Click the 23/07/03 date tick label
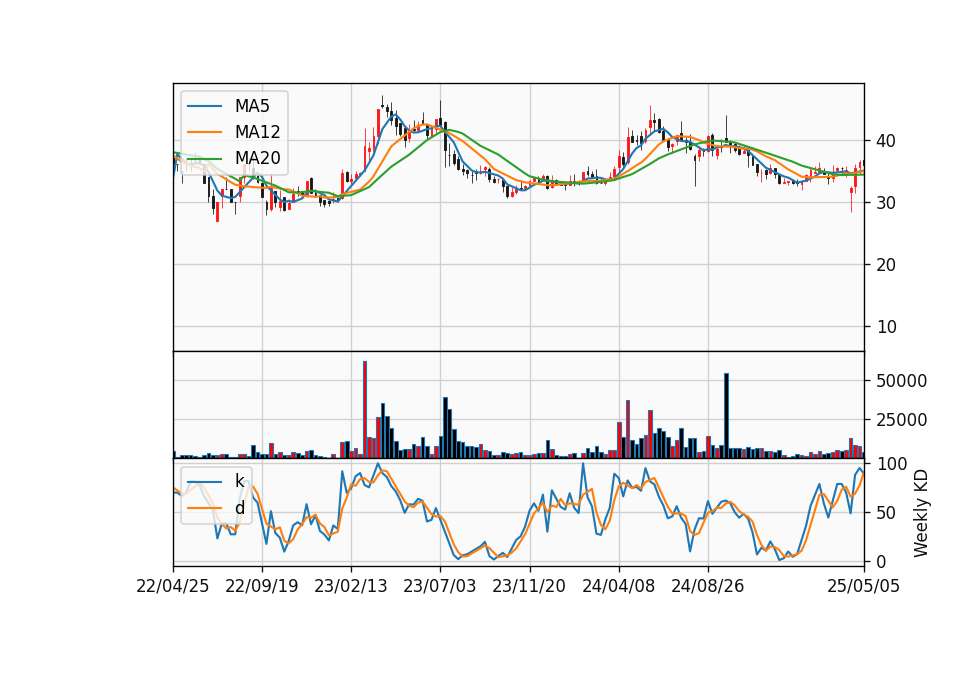Image resolution: width=960 pixels, height=690 pixels. (x=440, y=586)
